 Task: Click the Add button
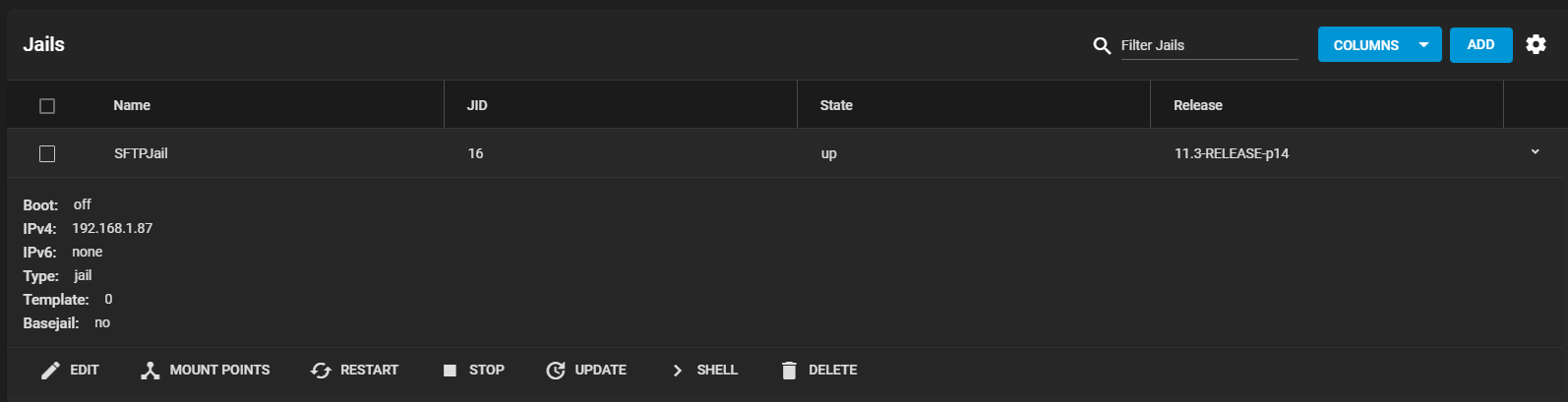pyautogui.click(x=1480, y=45)
